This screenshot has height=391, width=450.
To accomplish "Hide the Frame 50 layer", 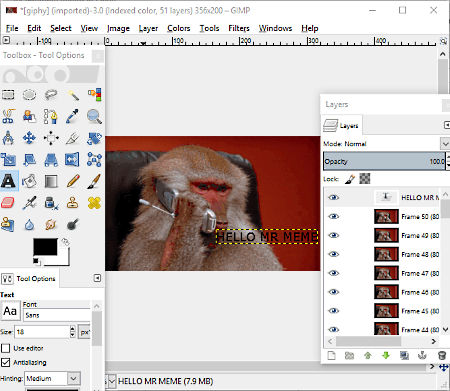I will tap(333, 216).
